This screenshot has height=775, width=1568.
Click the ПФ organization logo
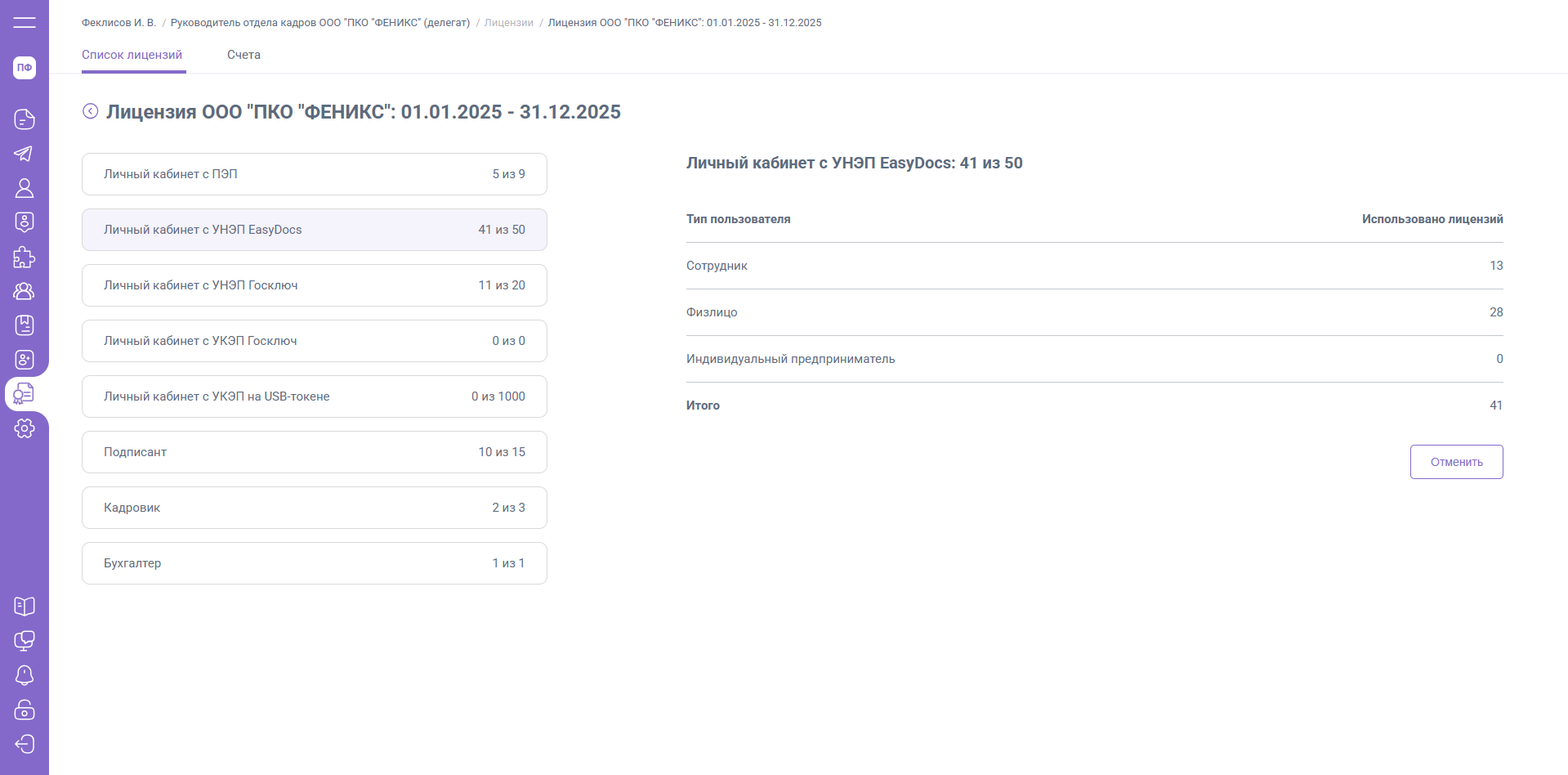[25, 68]
